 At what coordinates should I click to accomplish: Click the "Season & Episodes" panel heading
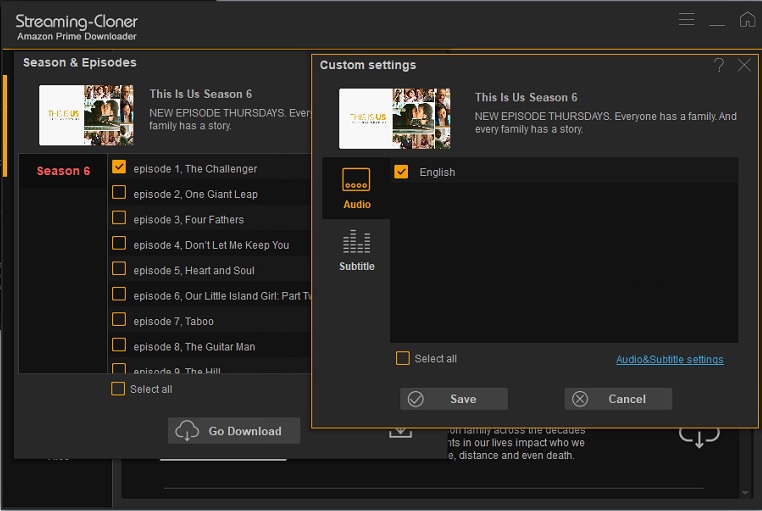pos(80,63)
